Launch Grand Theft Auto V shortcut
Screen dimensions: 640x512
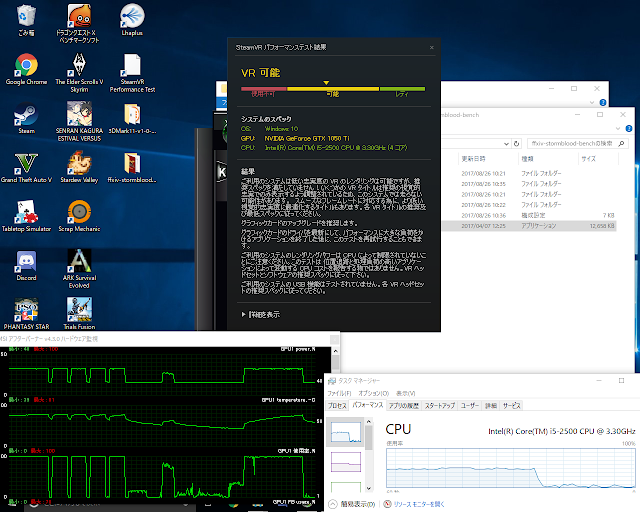(x=27, y=167)
